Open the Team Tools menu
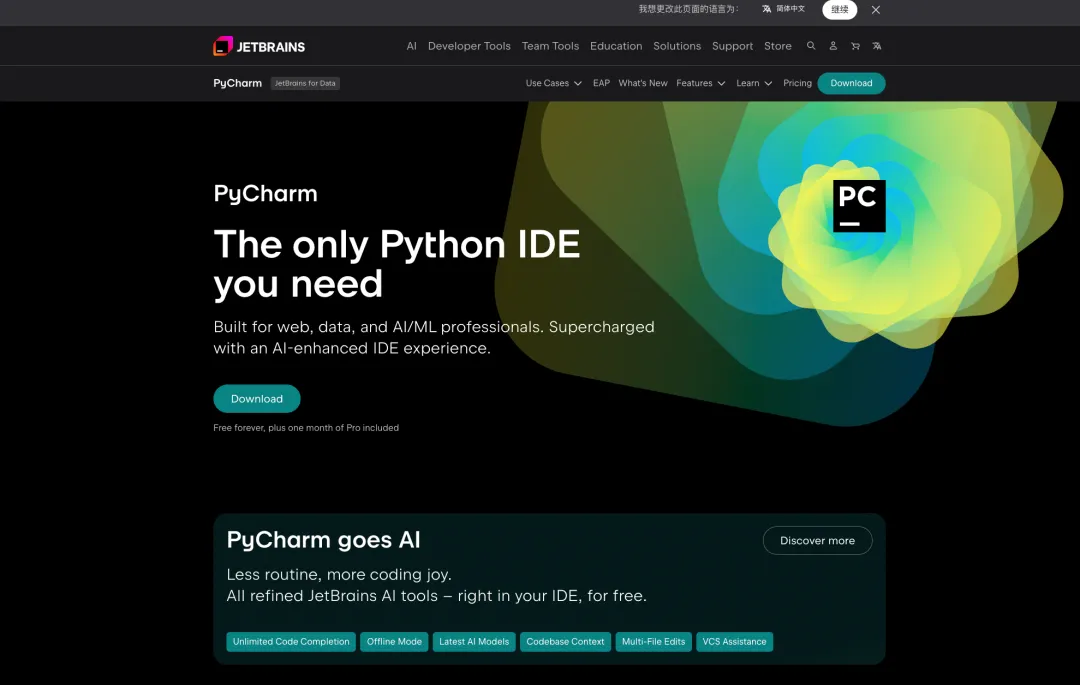Viewport: 1080px width, 685px height. [x=550, y=46]
